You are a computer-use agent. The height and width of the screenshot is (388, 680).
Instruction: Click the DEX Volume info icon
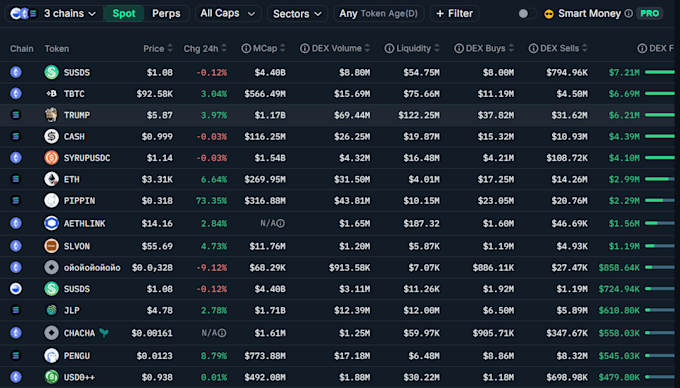pos(305,49)
